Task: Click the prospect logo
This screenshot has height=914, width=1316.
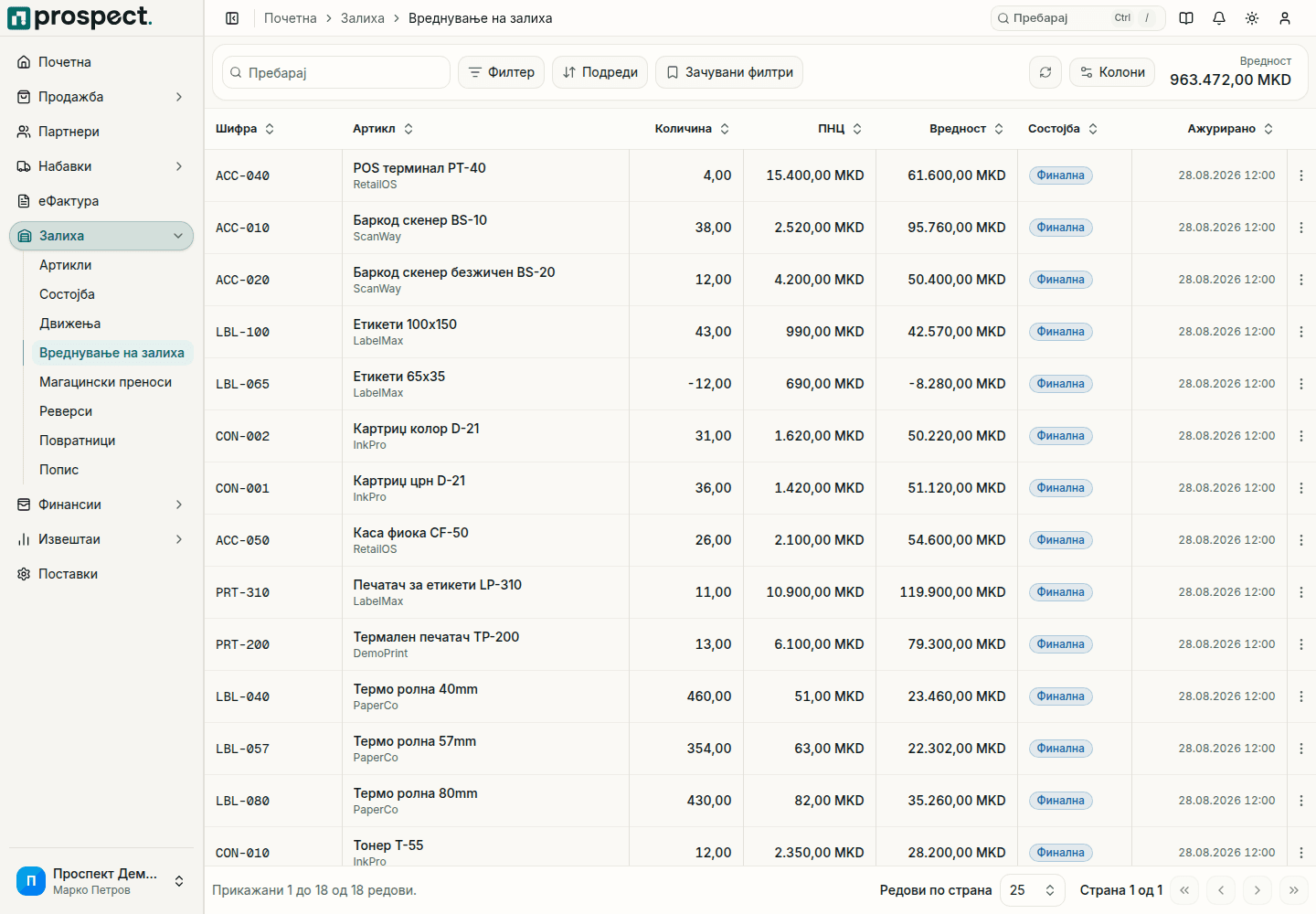Action: 80,17
